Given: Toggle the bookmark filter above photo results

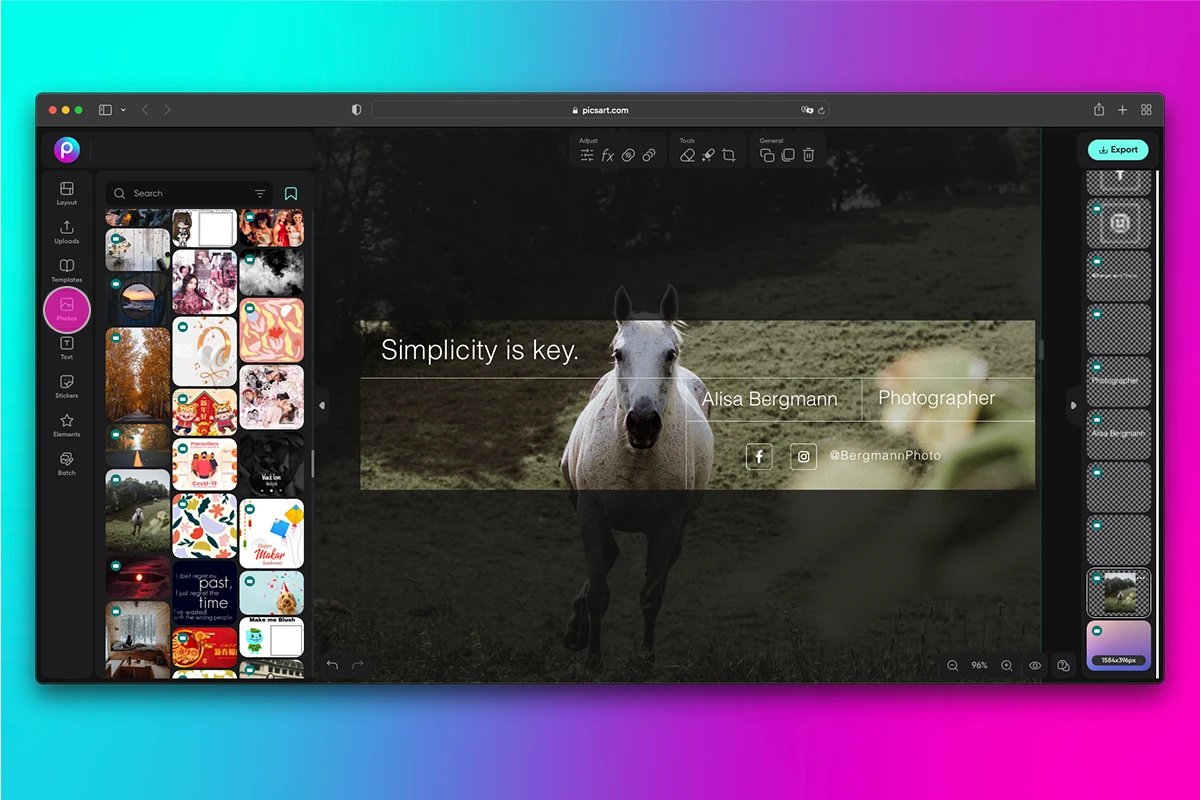Looking at the screenshot, I should point(291,192).
